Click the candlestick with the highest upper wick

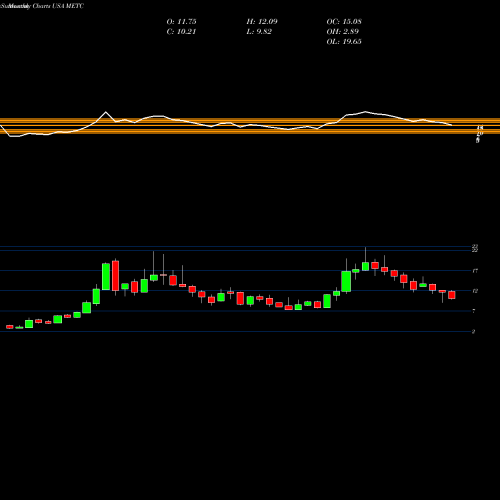coord(365,266)
